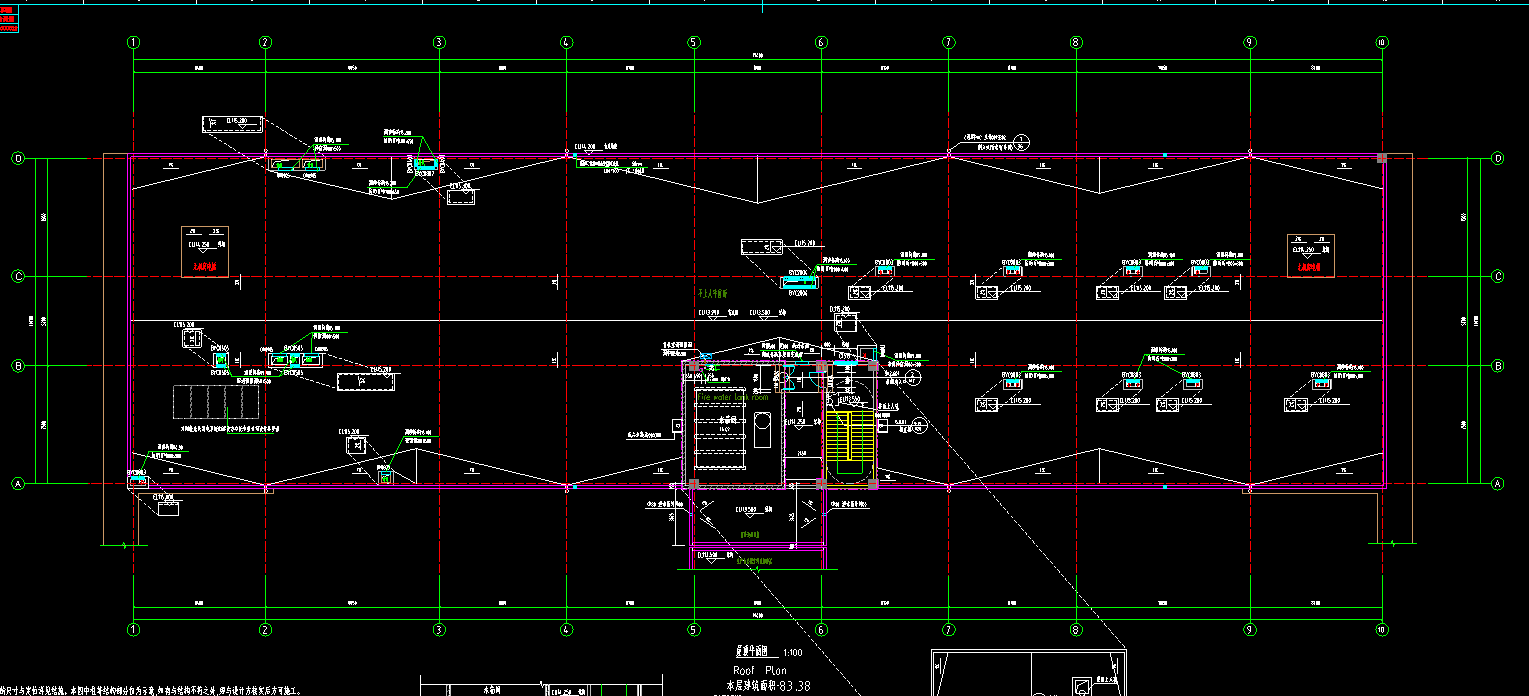Select grid bubble 5 in the top row
The image size is (1529, 696).
click(693, 42)
